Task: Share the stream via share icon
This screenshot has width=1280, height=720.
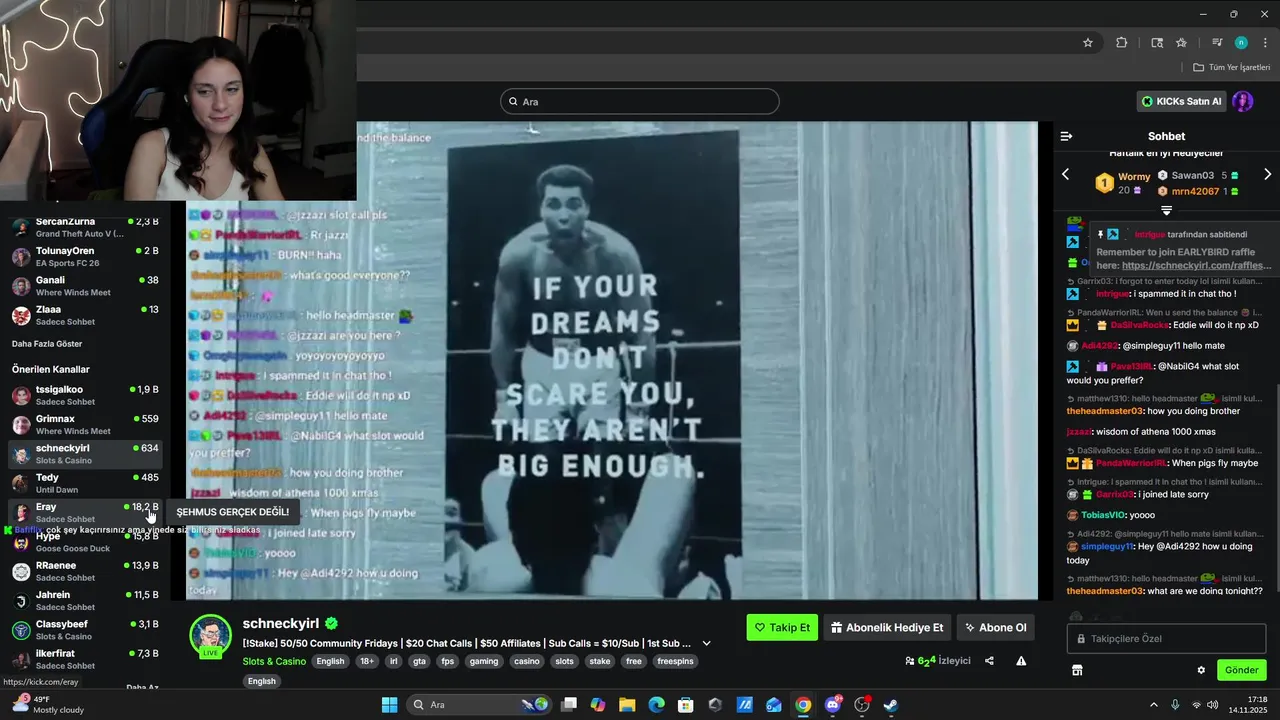Action: [x=989, y=661]
